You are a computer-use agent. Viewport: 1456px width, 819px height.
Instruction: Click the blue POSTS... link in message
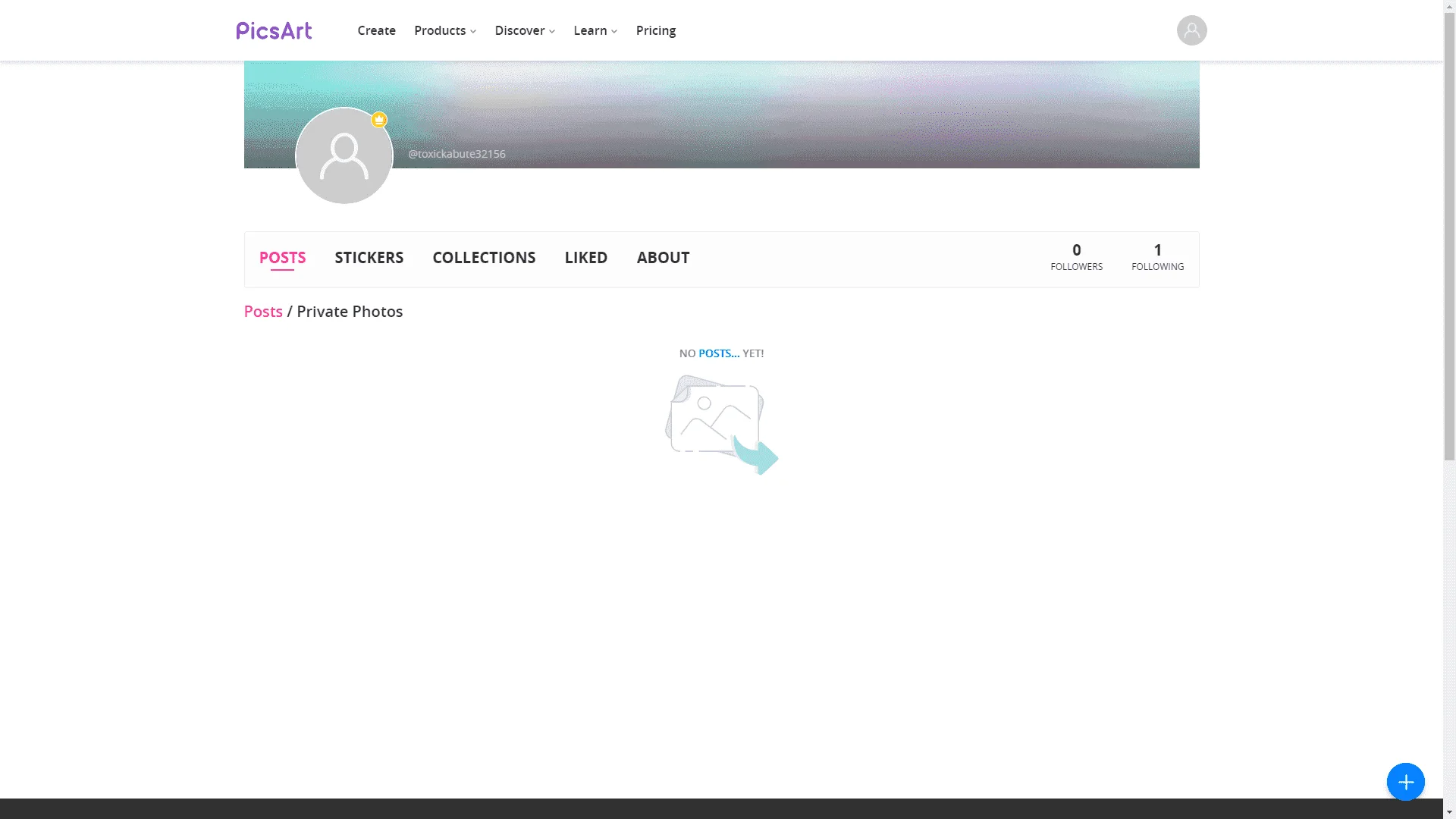[719, 353]
